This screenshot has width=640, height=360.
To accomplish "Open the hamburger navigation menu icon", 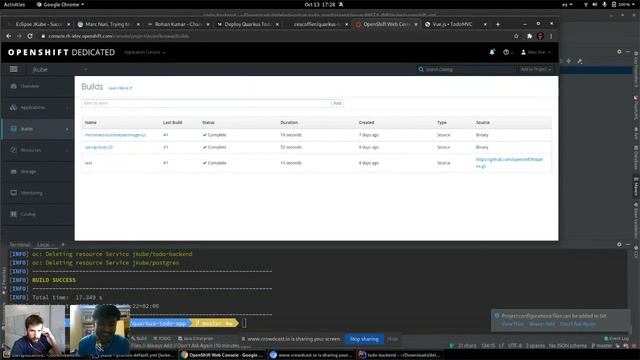I will [13, 69].
